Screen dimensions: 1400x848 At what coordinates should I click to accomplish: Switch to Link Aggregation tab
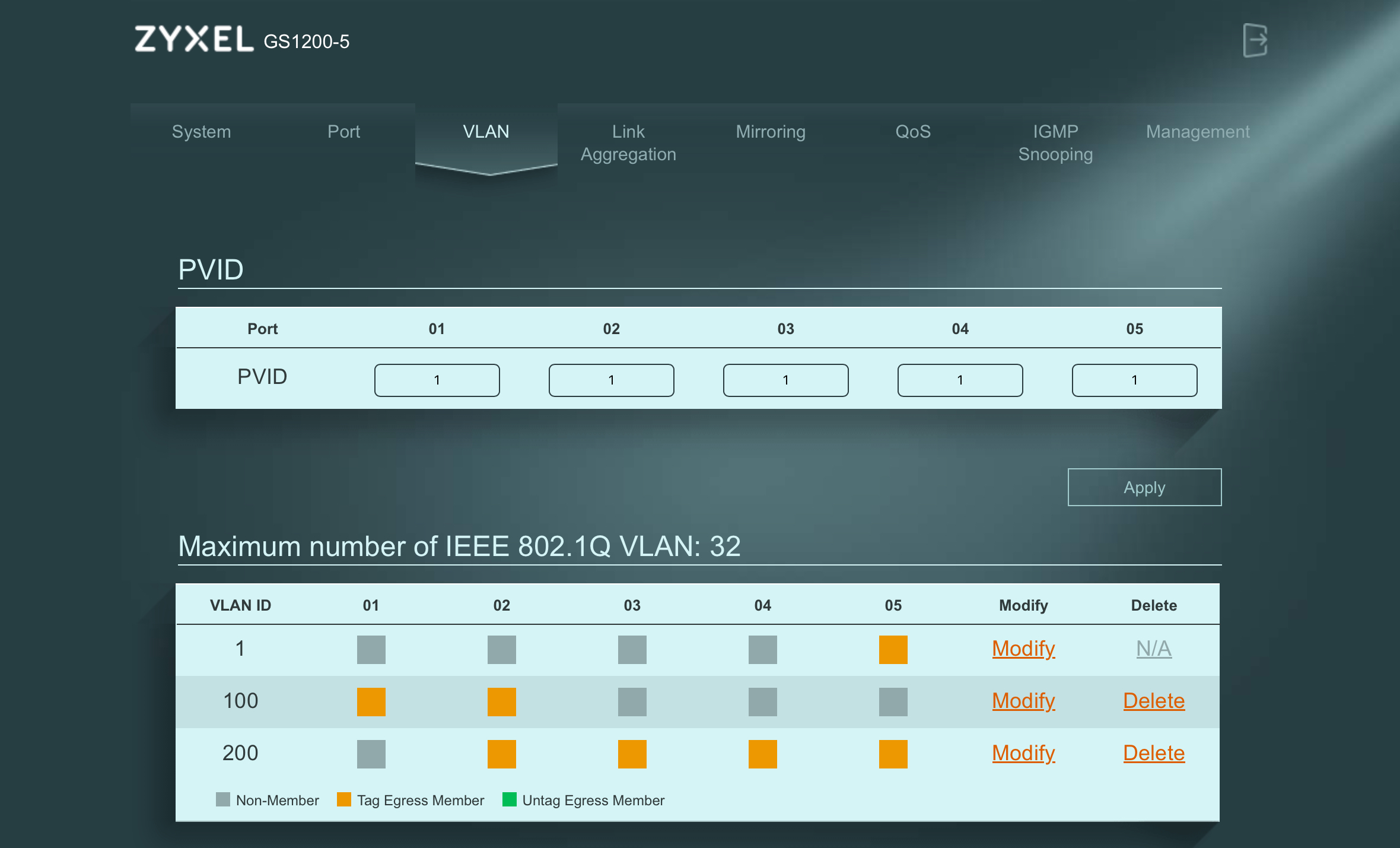[628, 142]
